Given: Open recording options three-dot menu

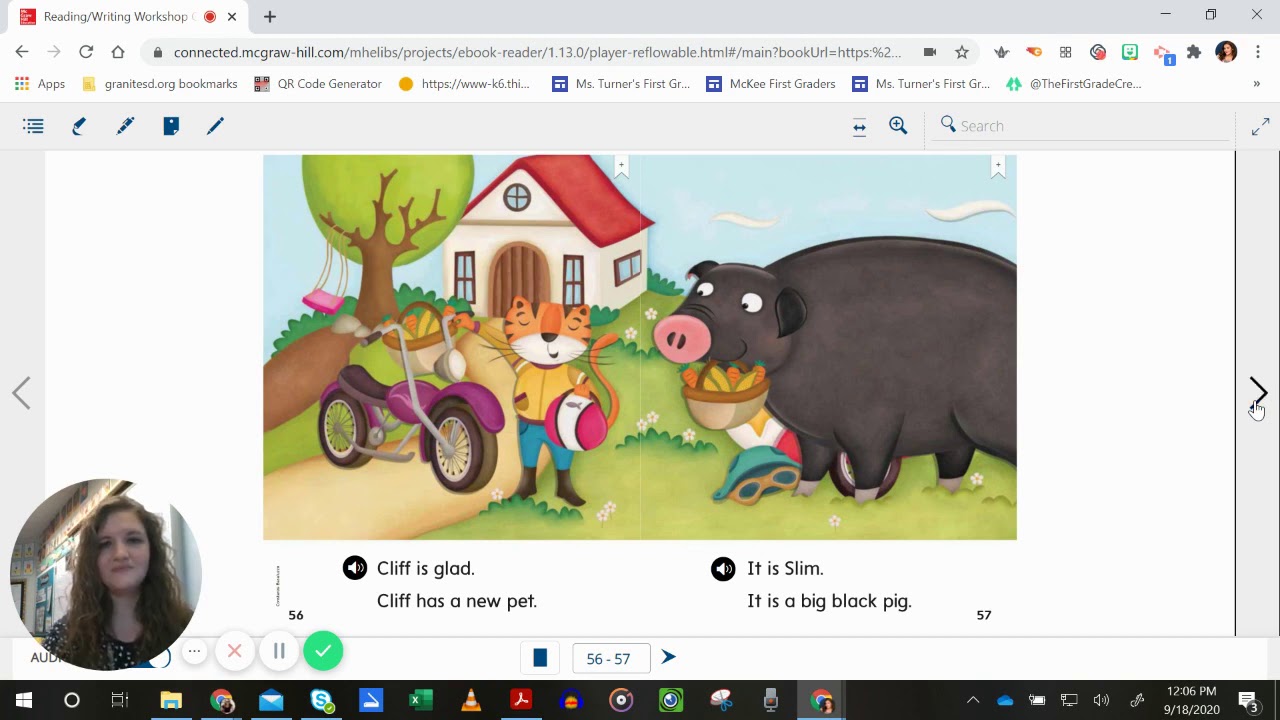Looking at the screenshot, I should pyautogui.click(x=195, y=652).
